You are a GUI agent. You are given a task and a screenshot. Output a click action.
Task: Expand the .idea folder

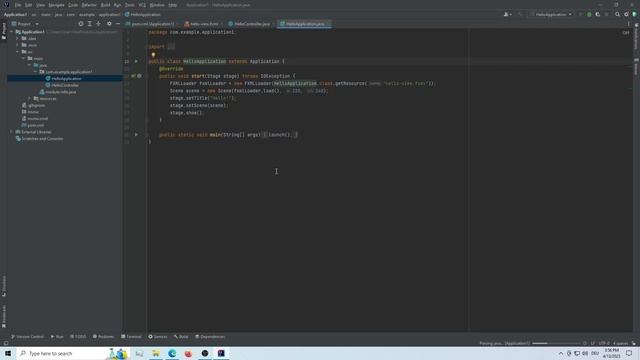[x=18, y=38]
